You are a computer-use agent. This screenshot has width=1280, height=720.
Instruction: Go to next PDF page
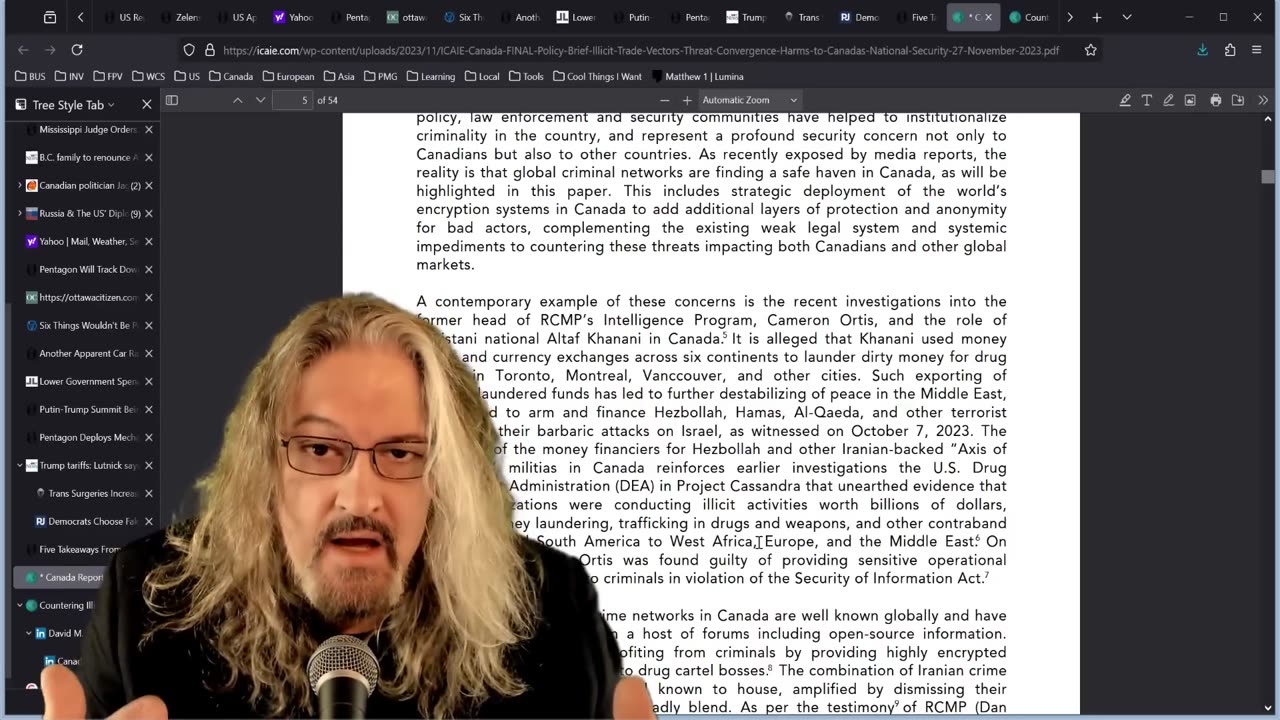[x=260, y=100]
